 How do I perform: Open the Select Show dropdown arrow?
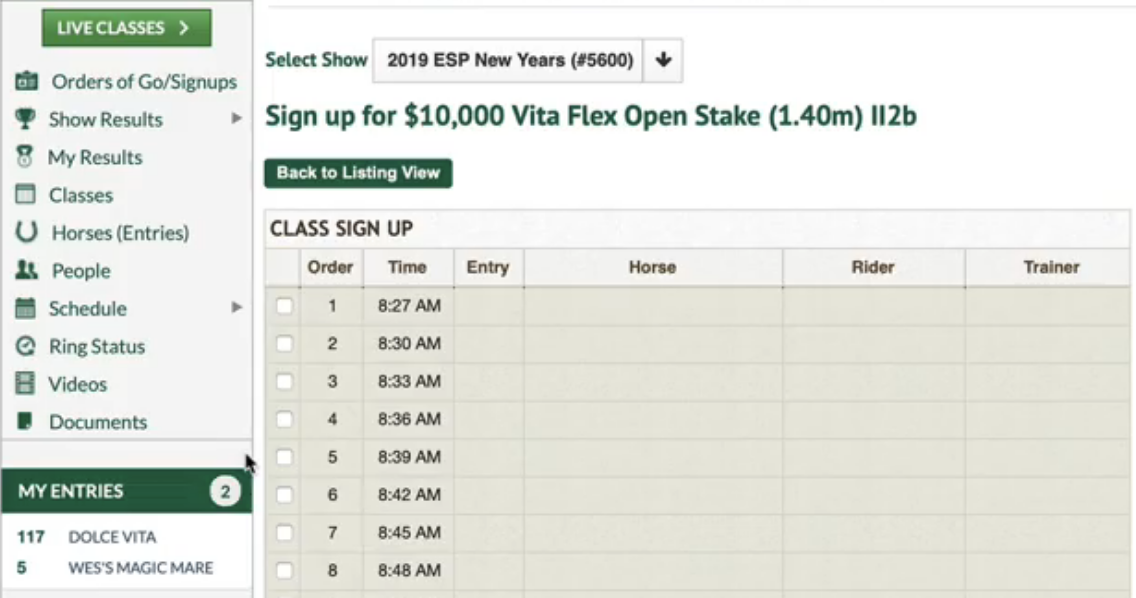click(x=663, y=60)
